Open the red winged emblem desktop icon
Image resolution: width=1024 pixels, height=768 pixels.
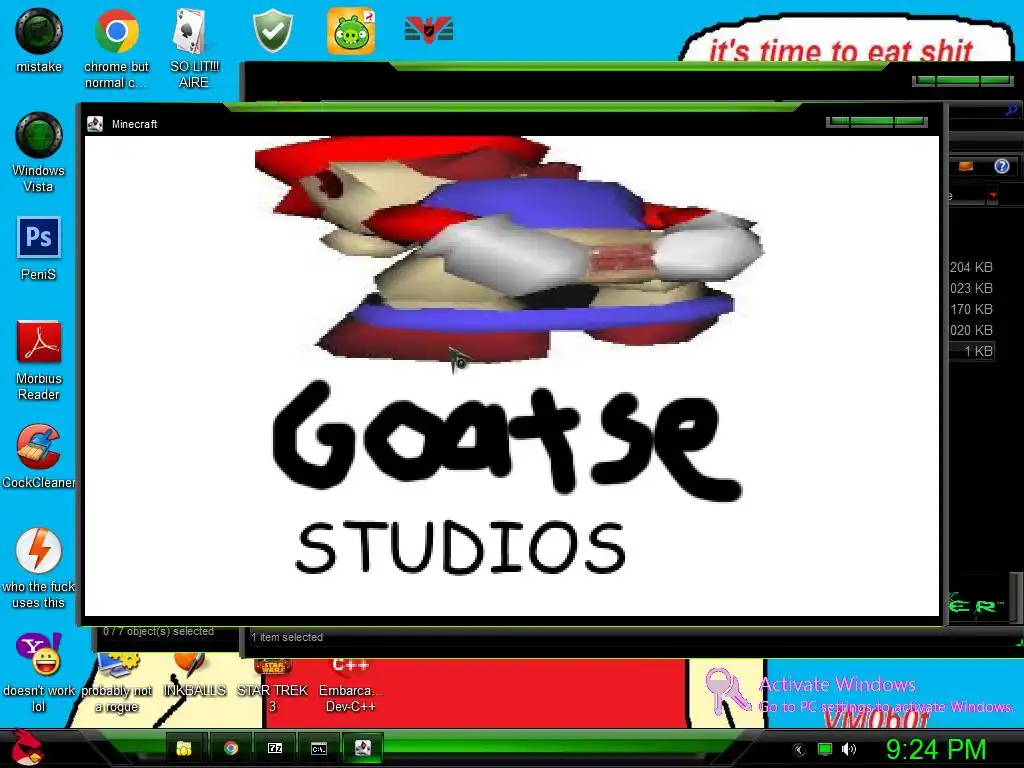coord(428,30)
